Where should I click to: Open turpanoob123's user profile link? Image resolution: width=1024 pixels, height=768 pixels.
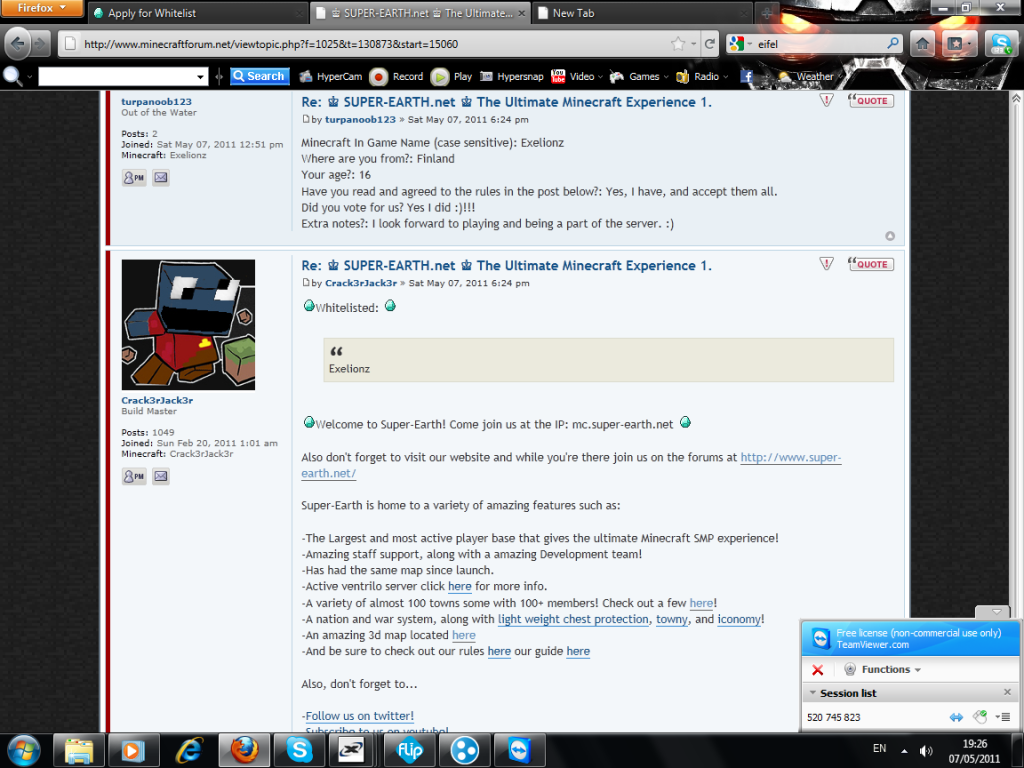pos(156,101)
